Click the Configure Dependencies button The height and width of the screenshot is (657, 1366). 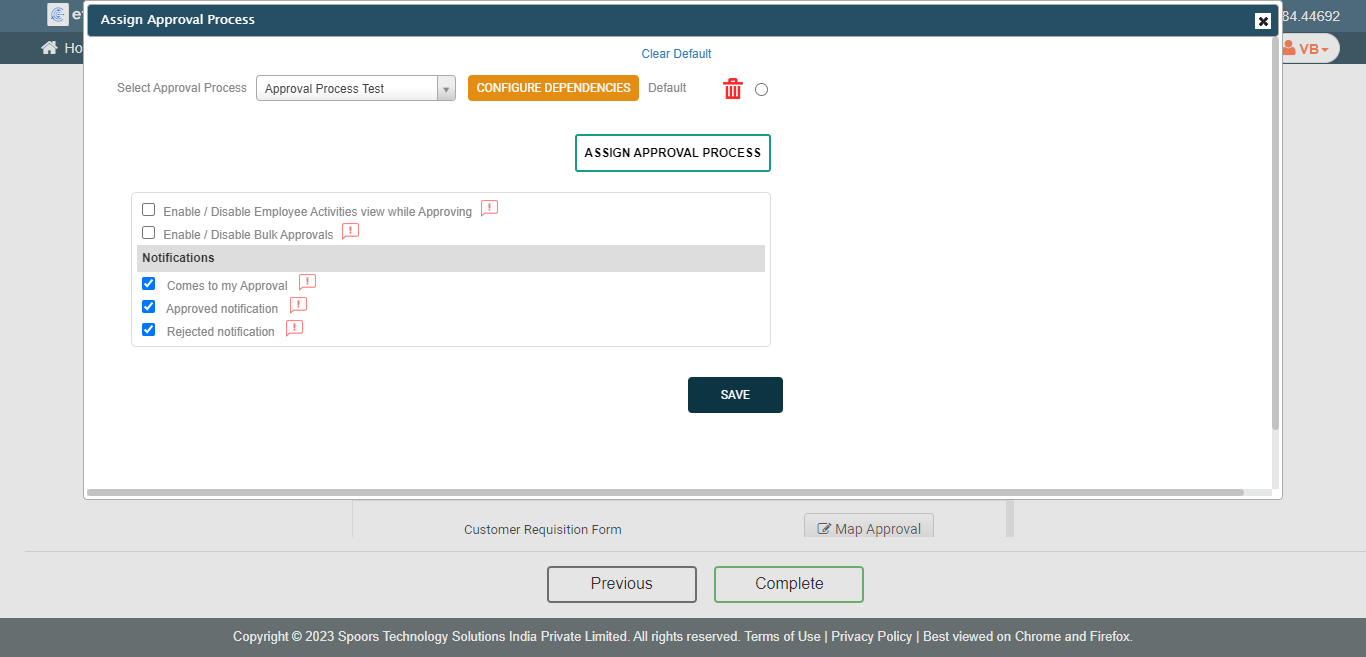click(x=553, y=88)
